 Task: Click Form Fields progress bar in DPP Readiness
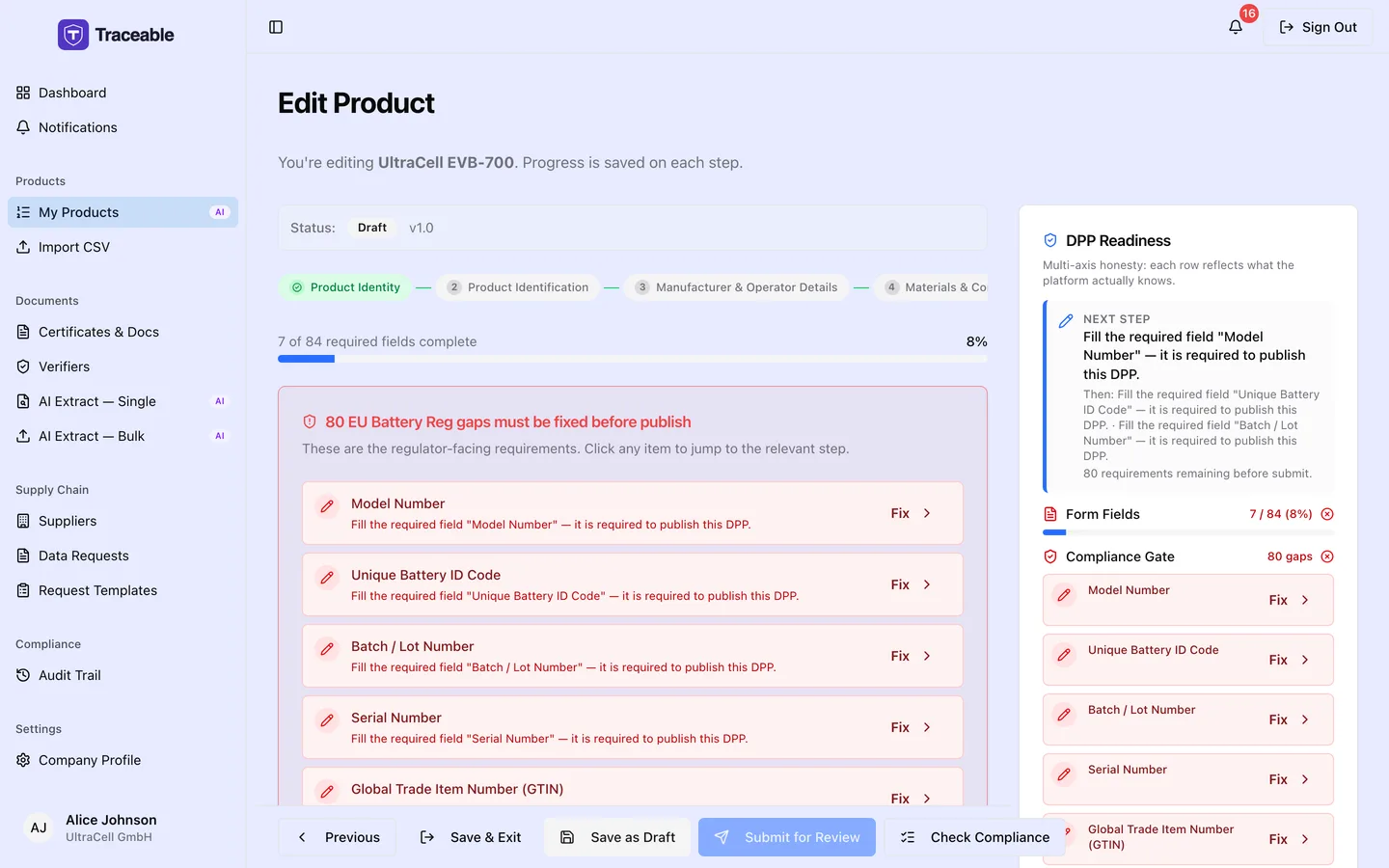tap(1188, 532)
